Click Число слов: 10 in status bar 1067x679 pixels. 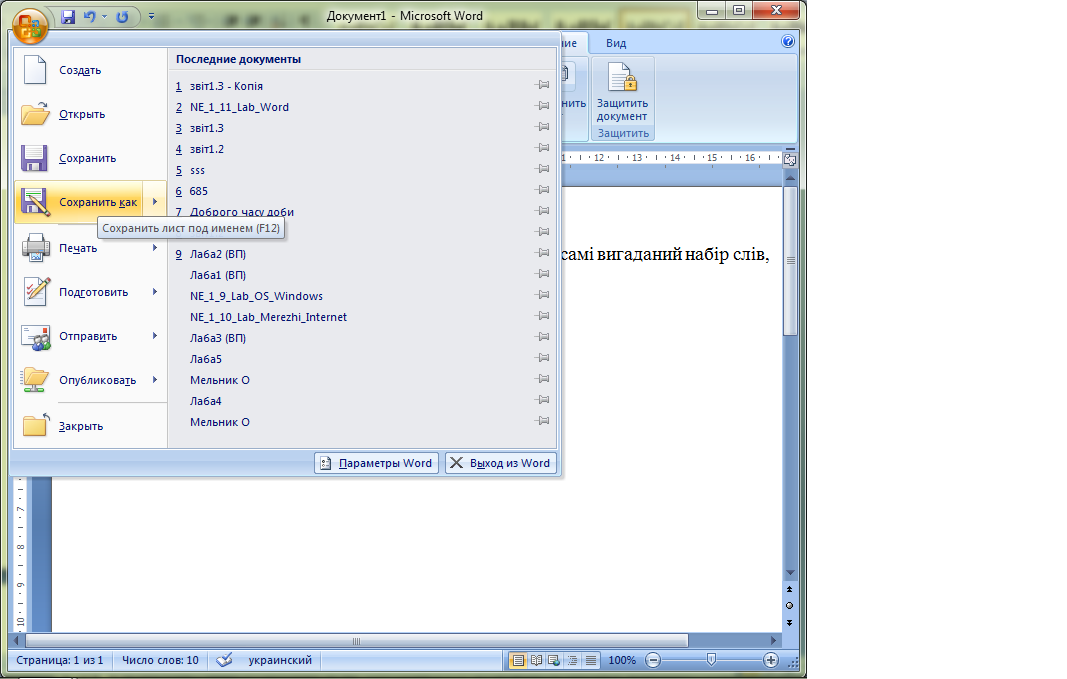click(x=160, y=660)
